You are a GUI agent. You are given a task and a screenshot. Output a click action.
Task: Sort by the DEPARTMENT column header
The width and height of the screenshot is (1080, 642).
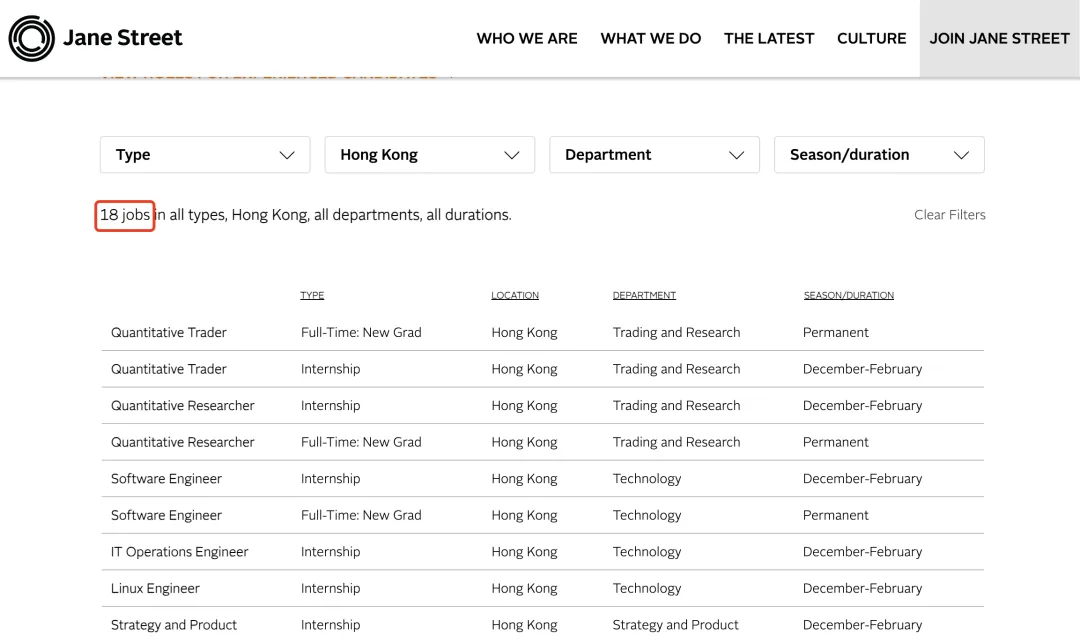click(645, 295)
